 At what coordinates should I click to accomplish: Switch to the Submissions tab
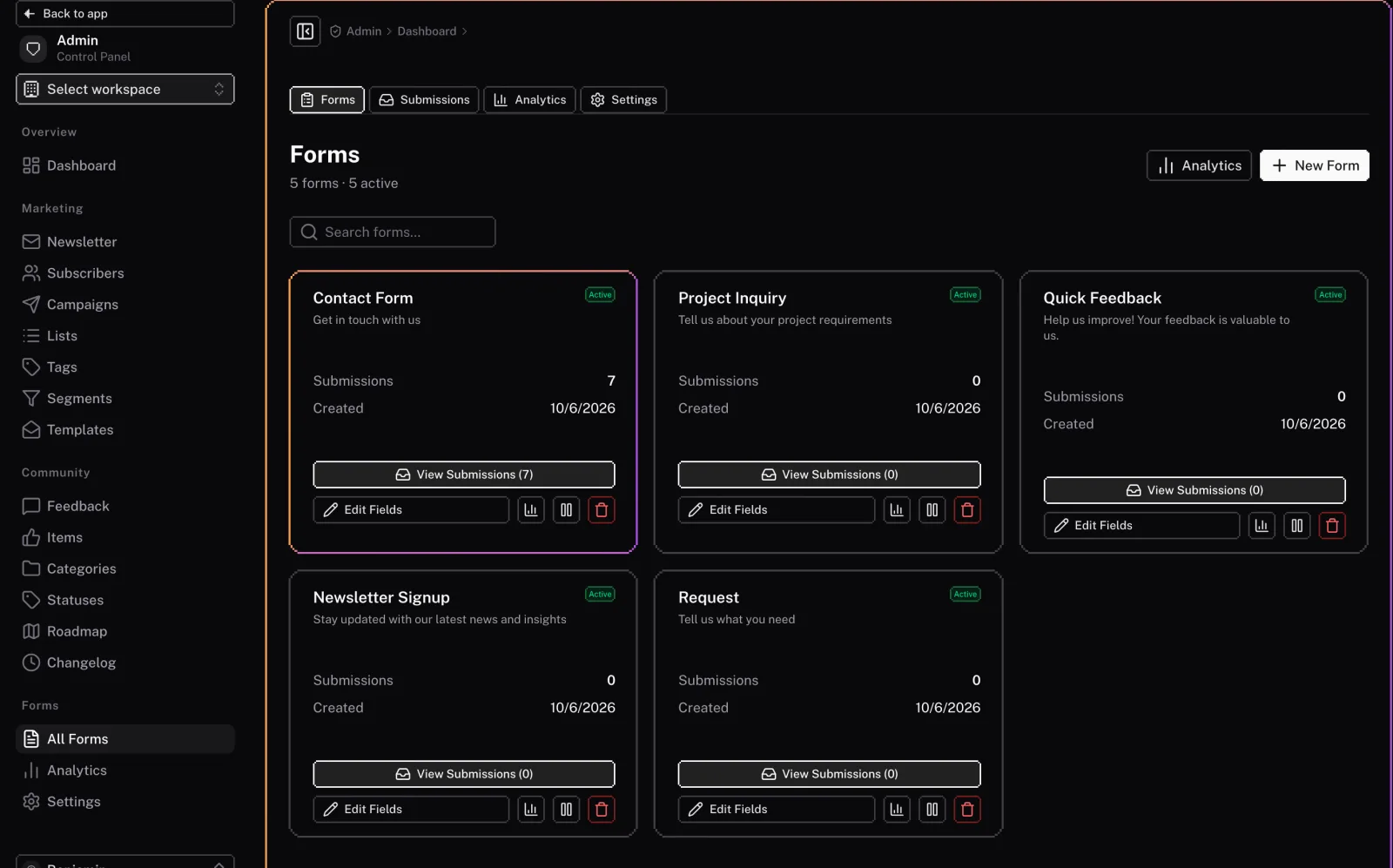pos(424,100)
